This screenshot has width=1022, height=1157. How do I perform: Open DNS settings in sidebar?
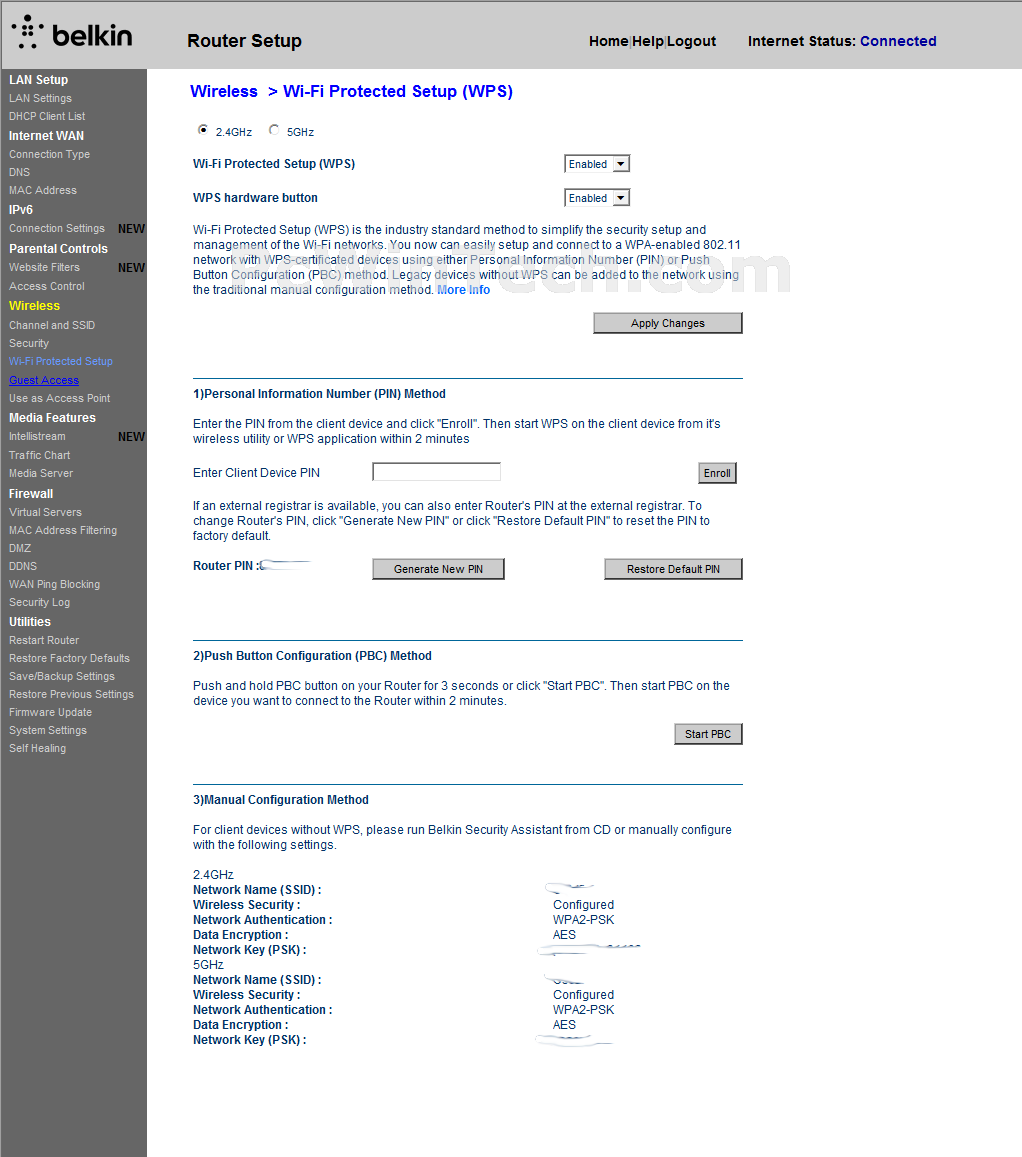(20, 172)
